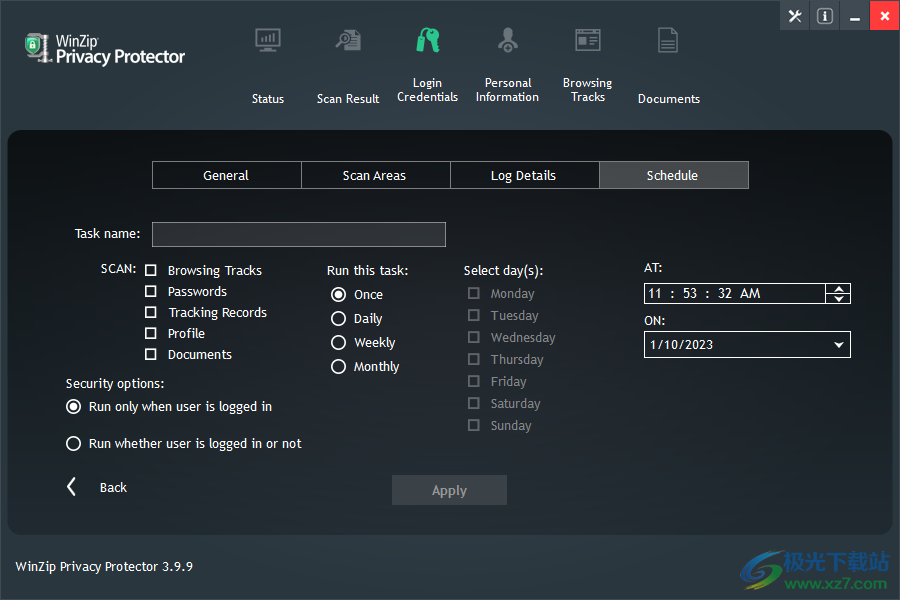
Task: Go to Status label
Action: [x=268, y=99]
